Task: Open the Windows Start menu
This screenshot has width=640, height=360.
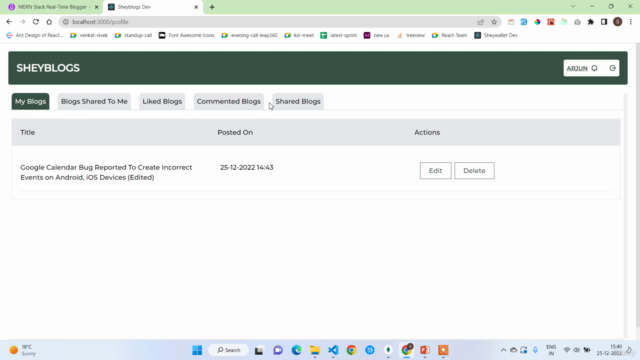Action: [197, 350]
